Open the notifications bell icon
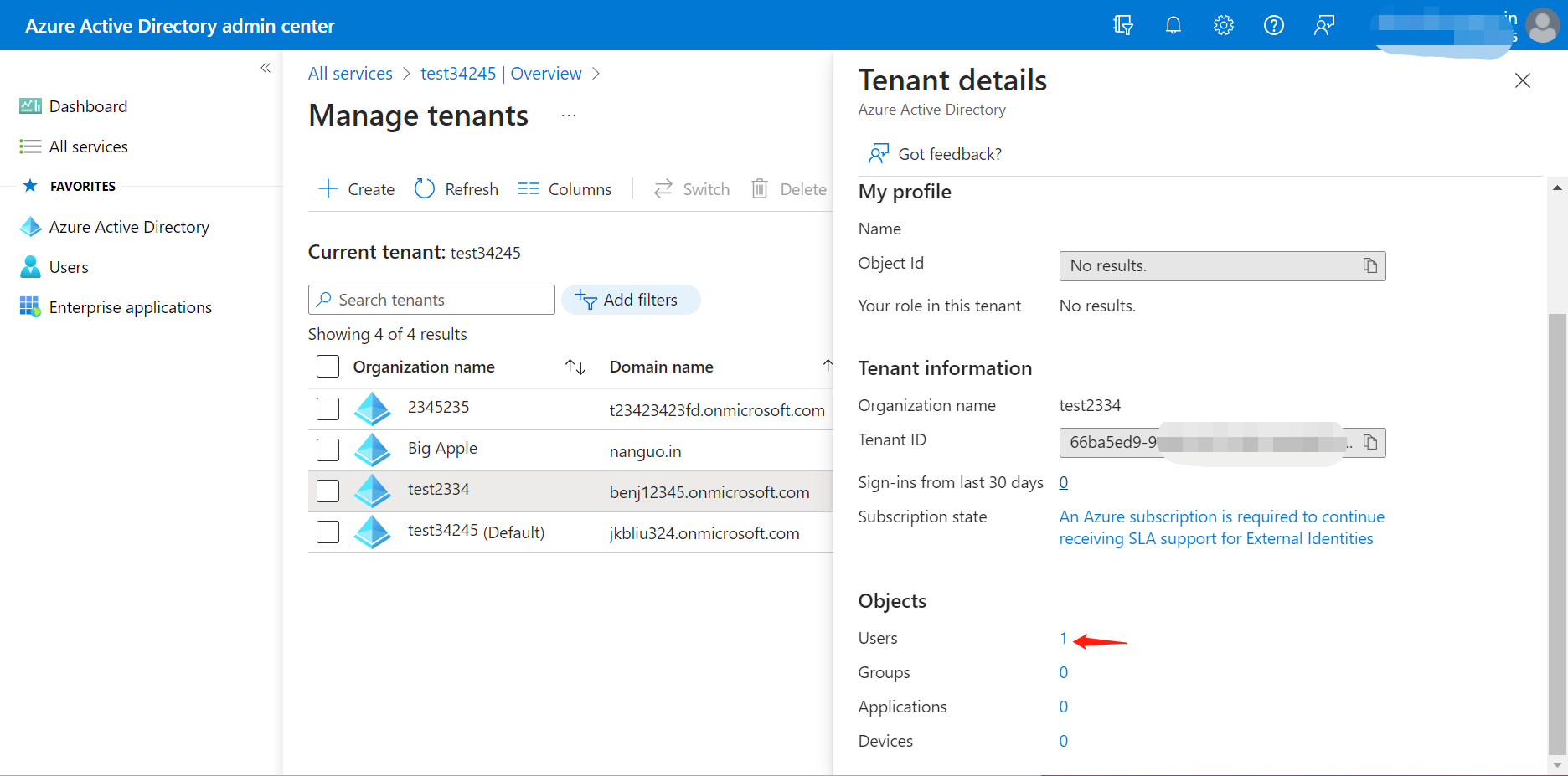This screenshot has height=776, width=1568. coord(1173,25)
